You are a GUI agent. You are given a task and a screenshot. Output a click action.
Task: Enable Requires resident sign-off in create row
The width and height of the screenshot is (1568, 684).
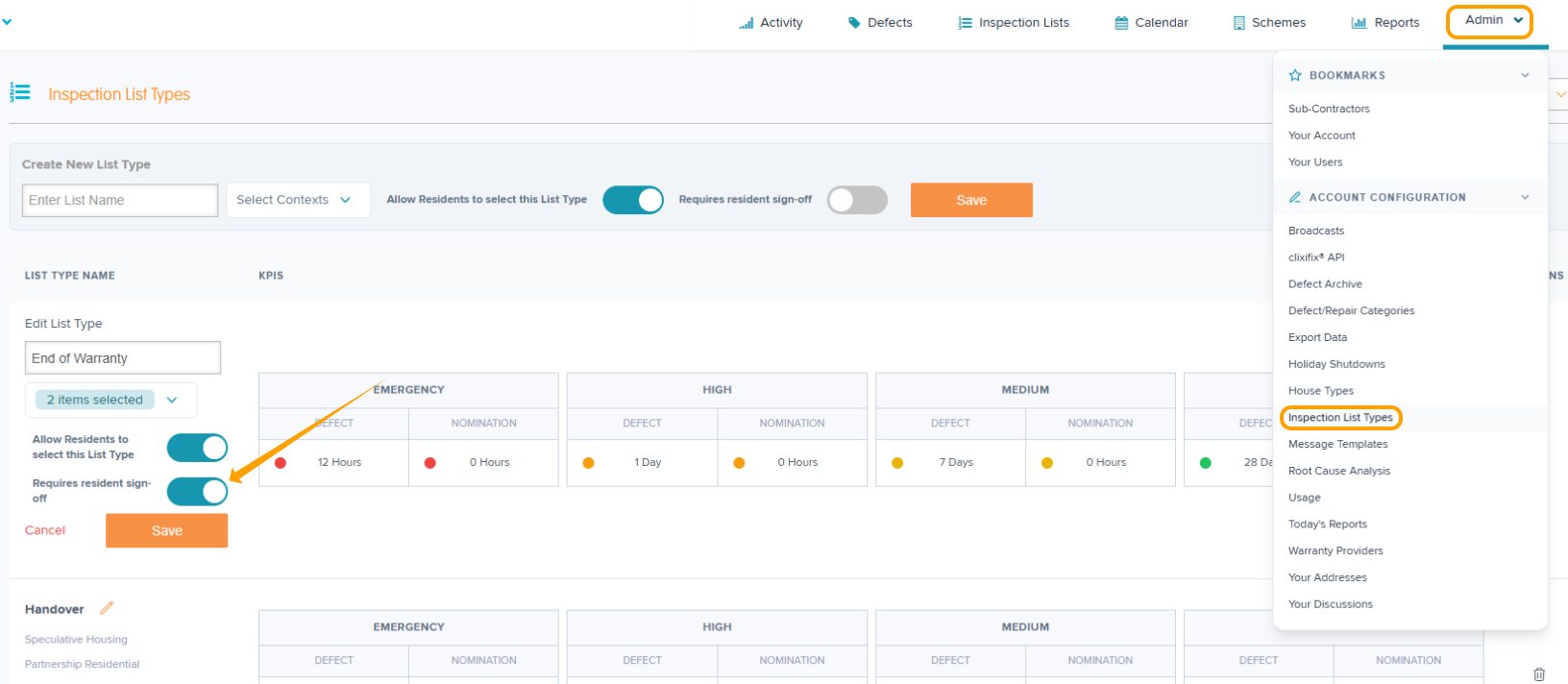point(857,200)
